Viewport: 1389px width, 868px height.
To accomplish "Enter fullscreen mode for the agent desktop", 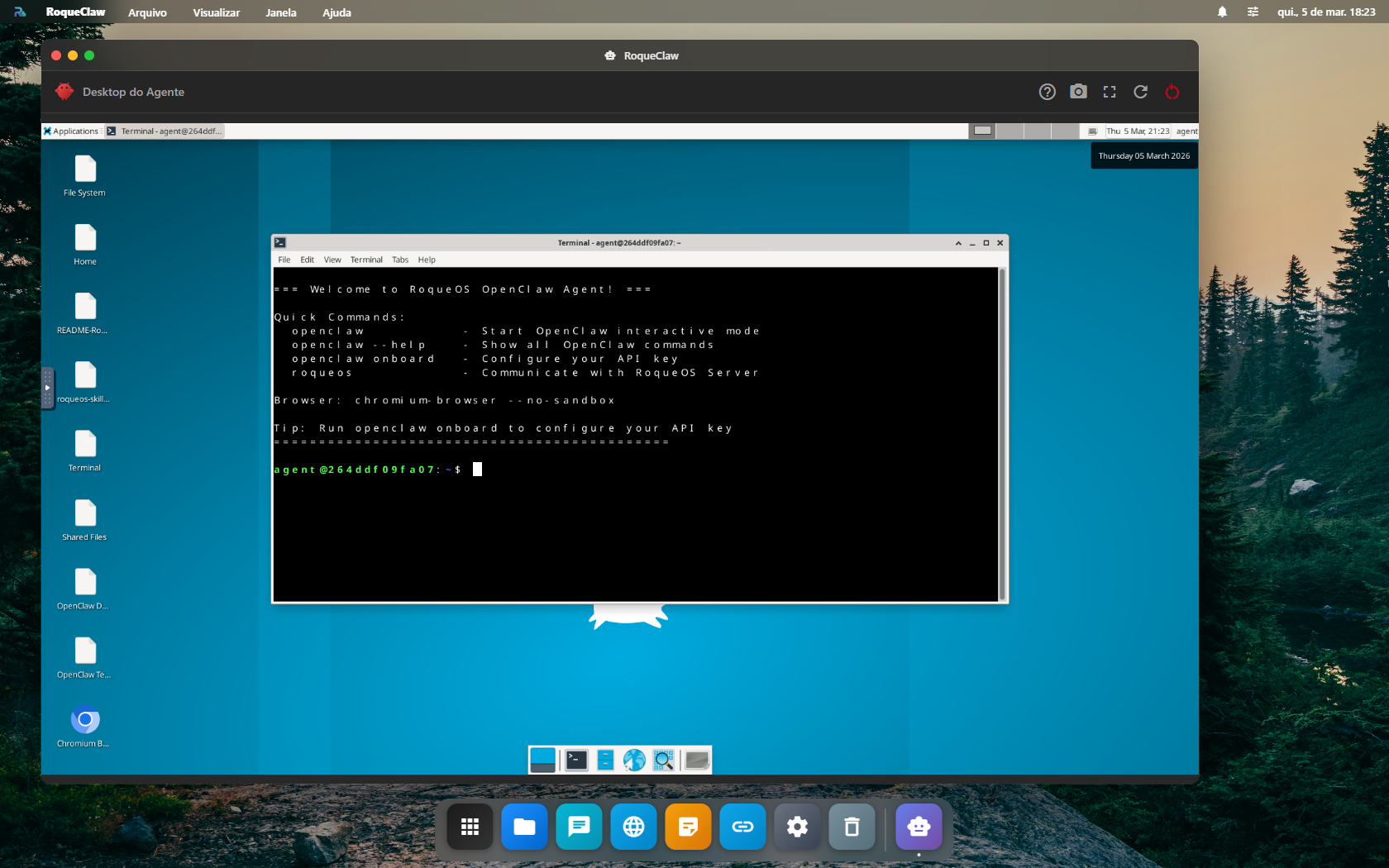I will click(x=1110, y=92).
